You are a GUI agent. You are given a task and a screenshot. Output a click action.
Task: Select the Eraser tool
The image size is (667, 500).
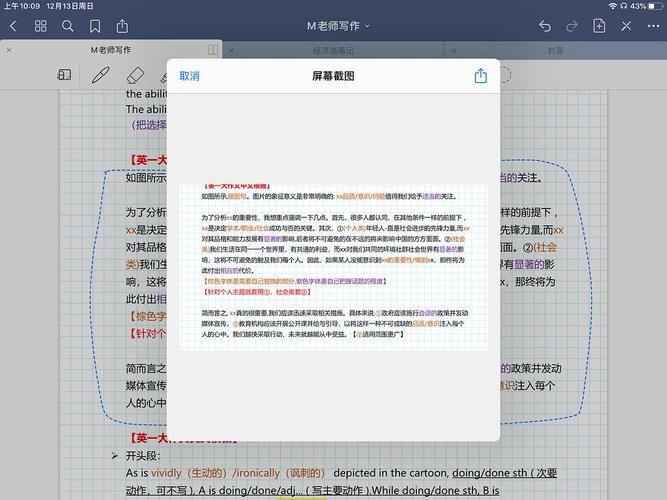136,75
